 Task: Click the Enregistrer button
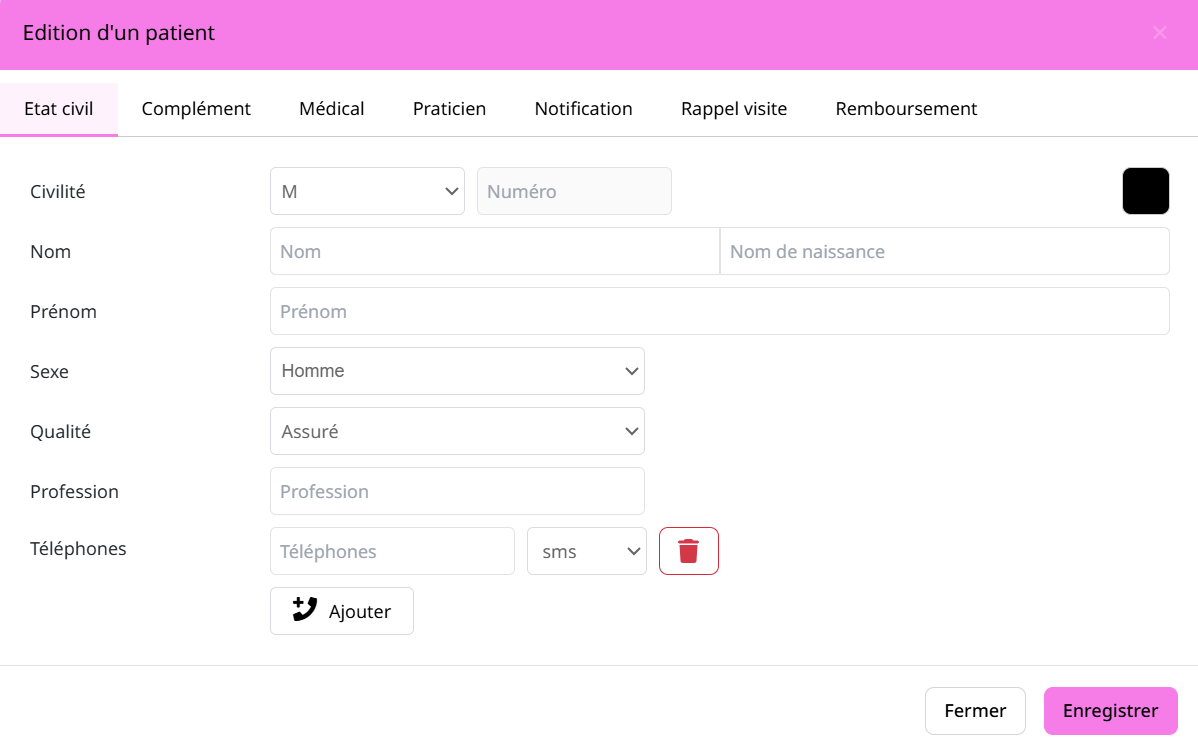[x=1110, y=711]
